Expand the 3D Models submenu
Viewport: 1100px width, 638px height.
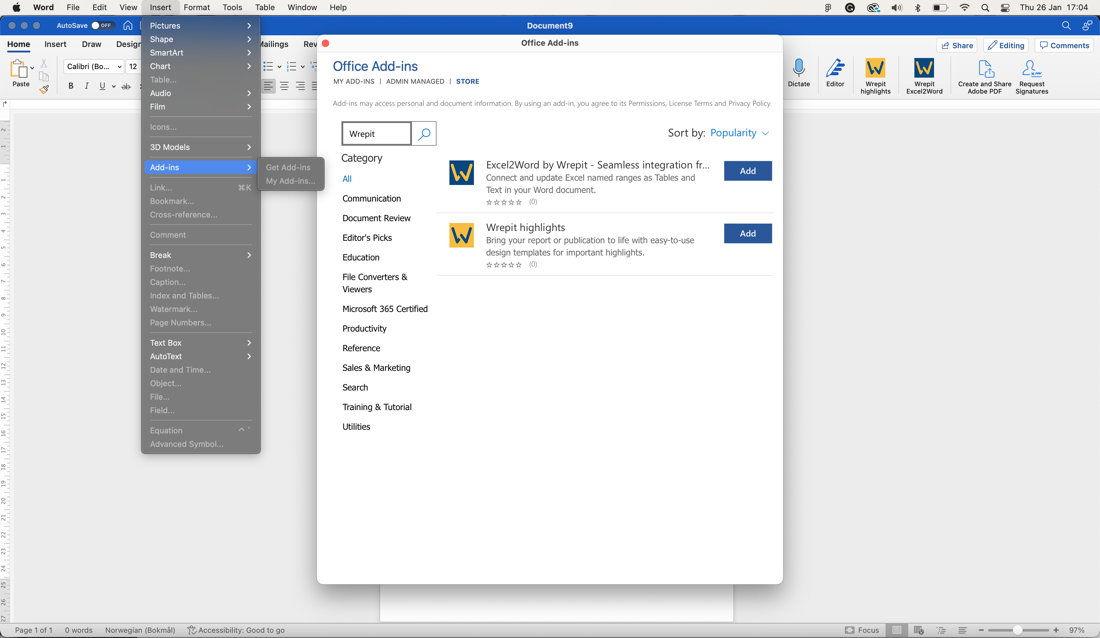(x=200, y=147)
